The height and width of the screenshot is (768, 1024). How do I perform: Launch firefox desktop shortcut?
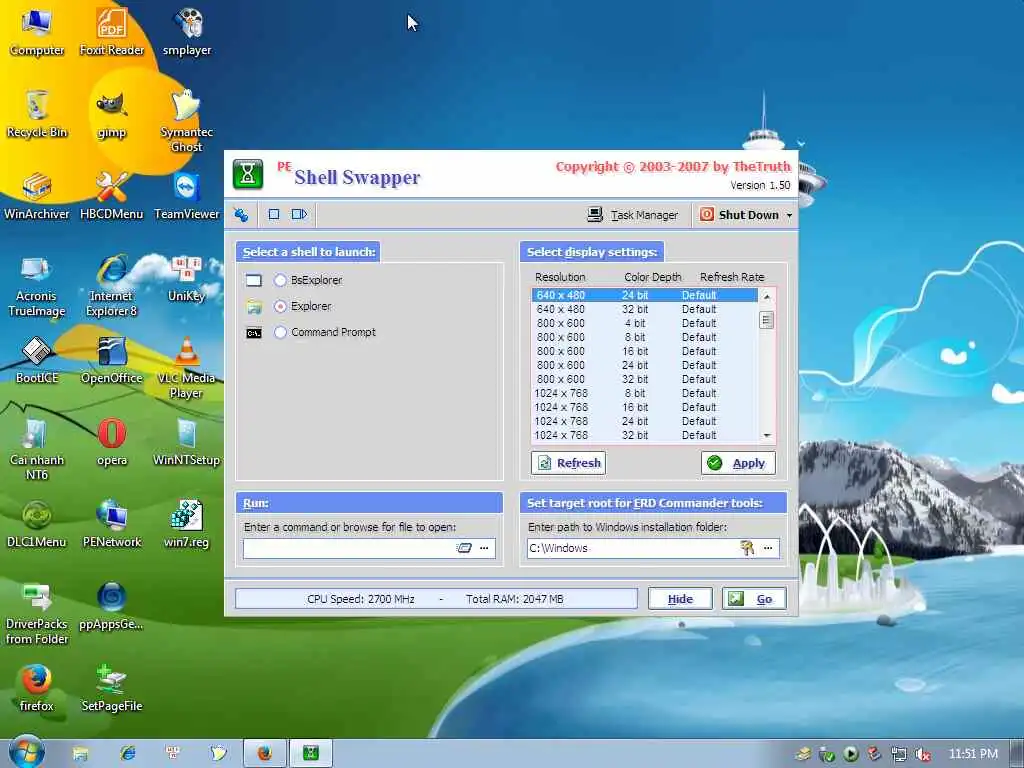point(37,688)
